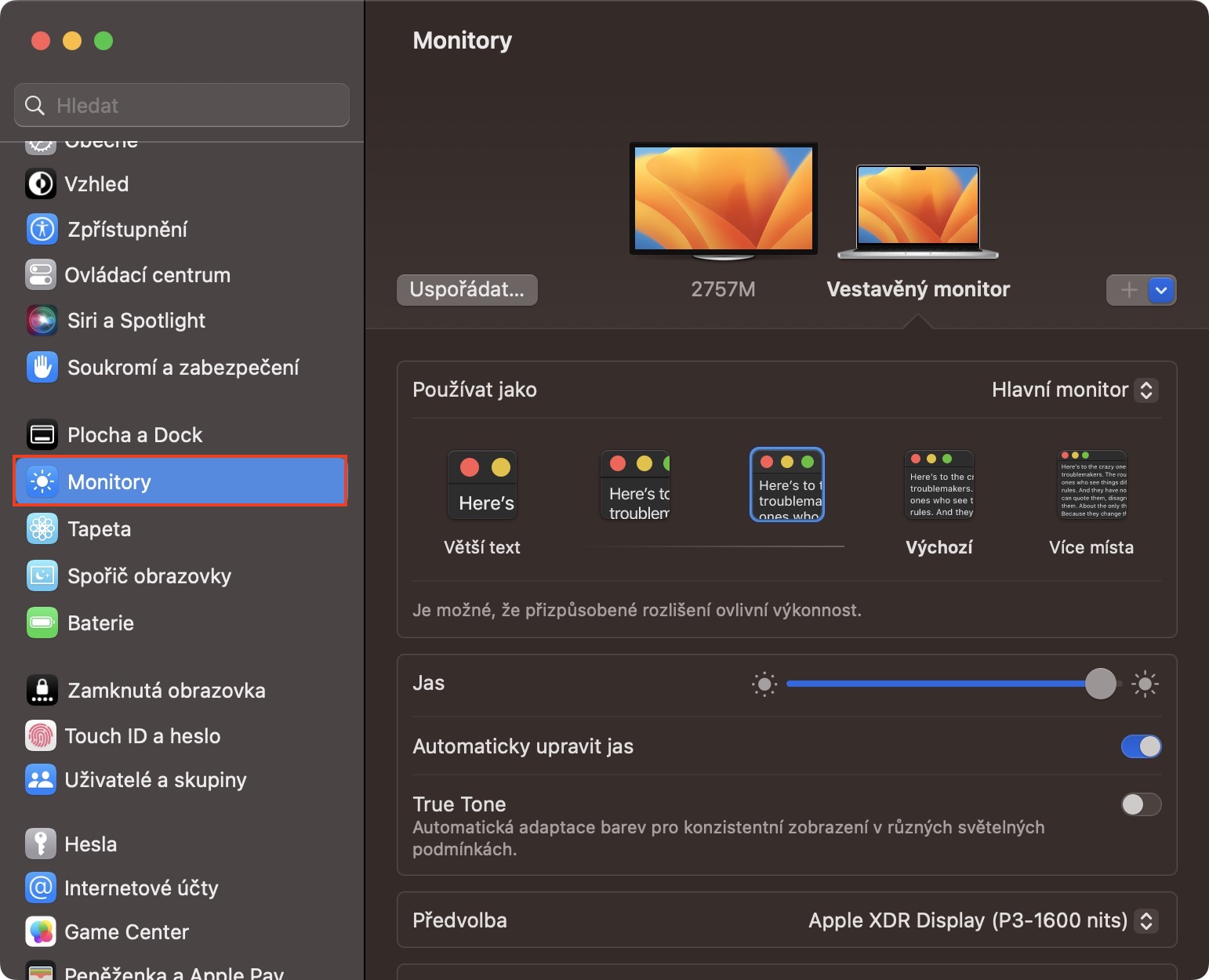Click the Siri a Spotlight icon
The width and height of the screenshot is (1209, 980).
coord(42,321)
